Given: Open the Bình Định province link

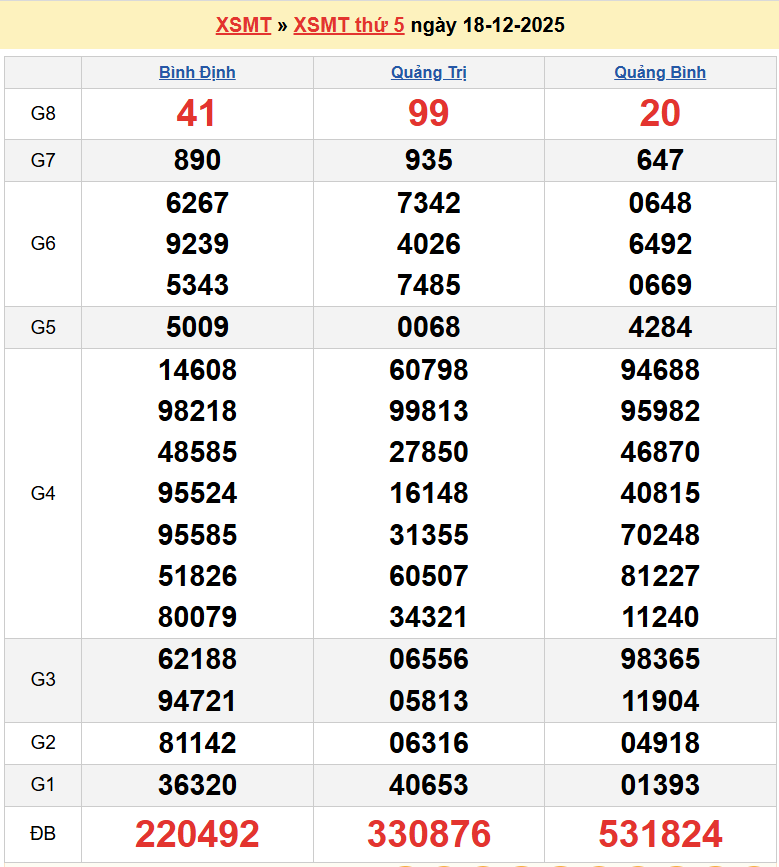Looking at the screenshot, I should coord(197,72).
